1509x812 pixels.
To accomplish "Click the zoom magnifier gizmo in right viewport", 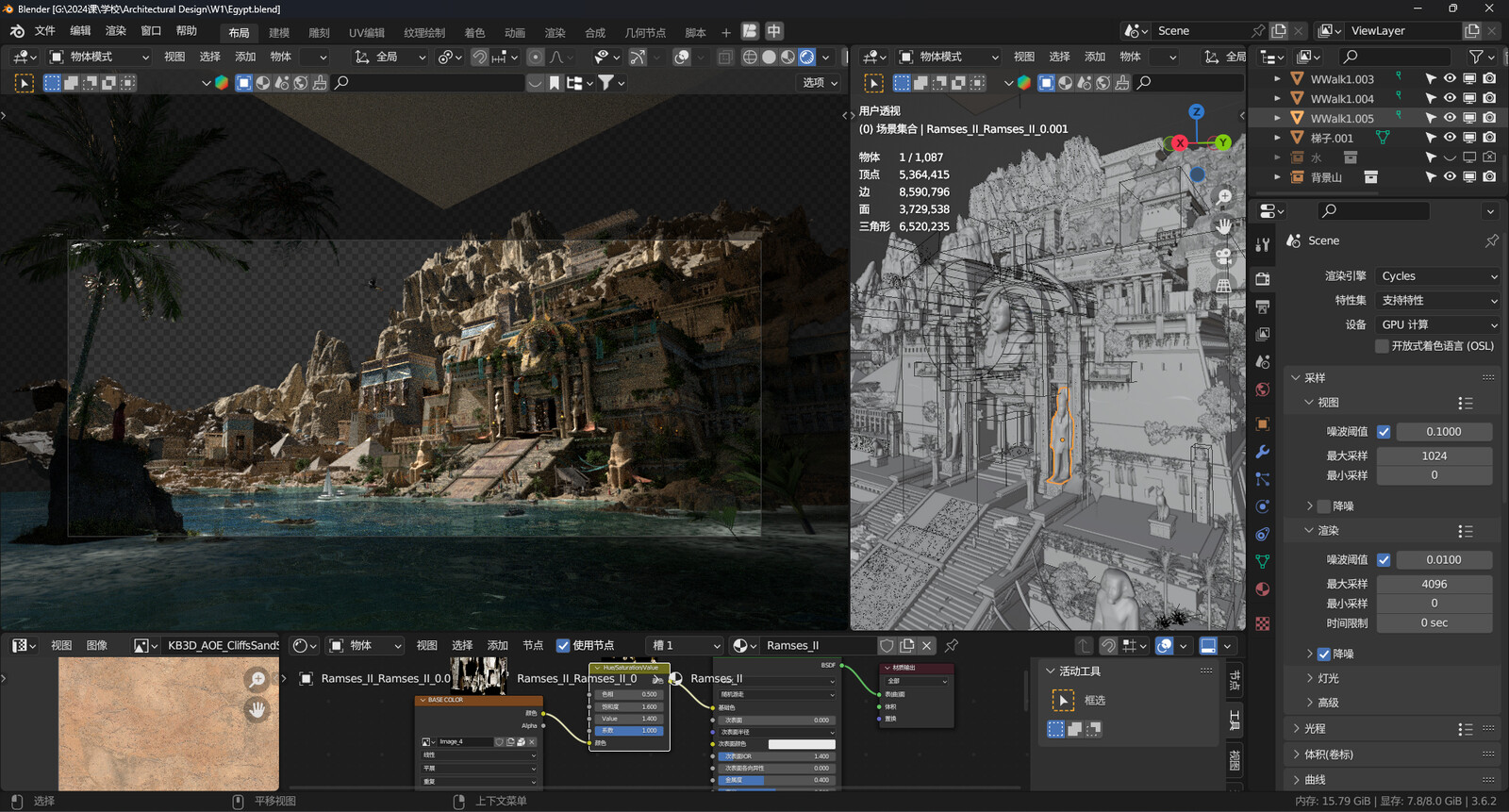I will (1224, 197).
